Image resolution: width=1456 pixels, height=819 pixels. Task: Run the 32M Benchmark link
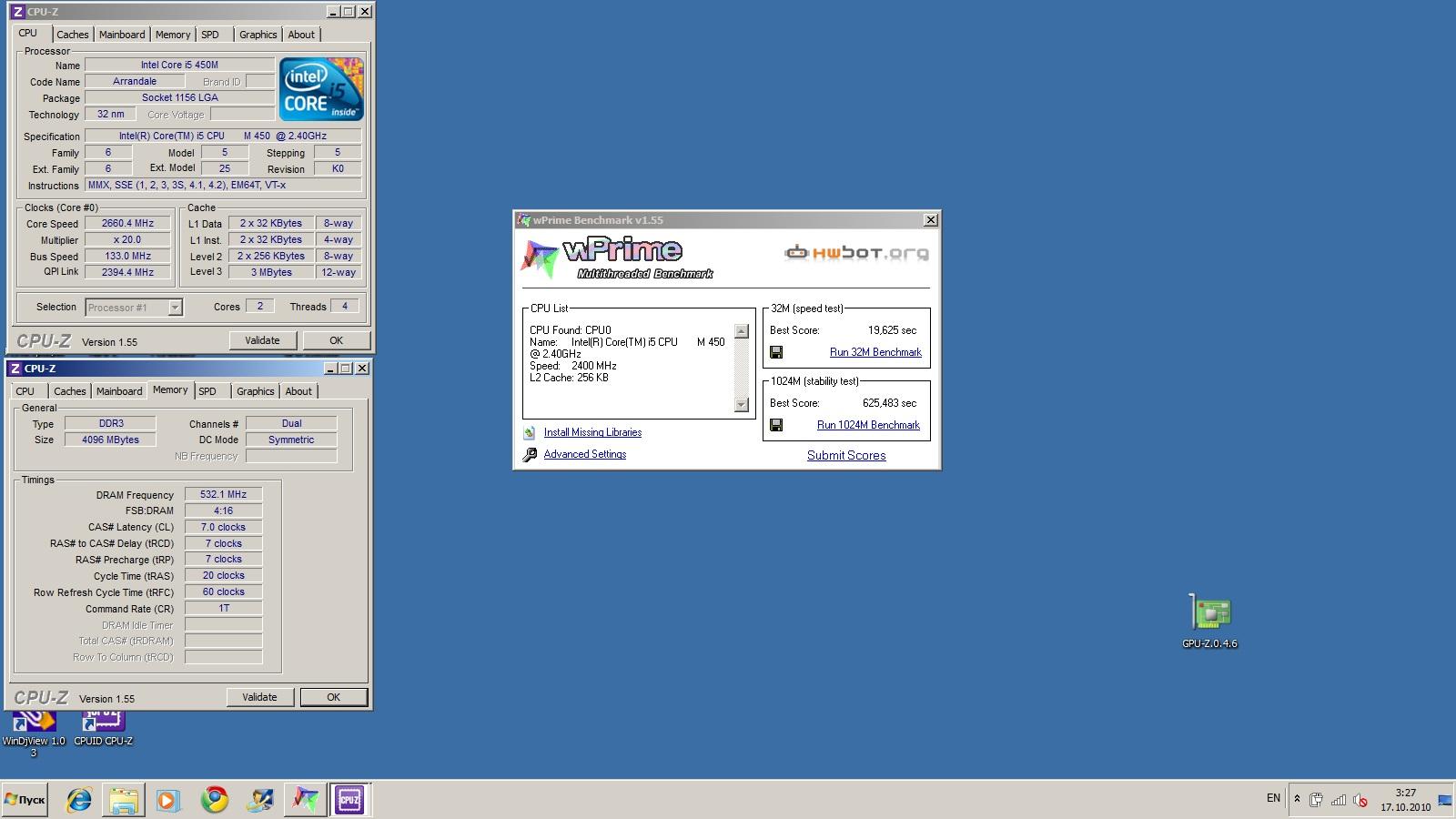875,352
